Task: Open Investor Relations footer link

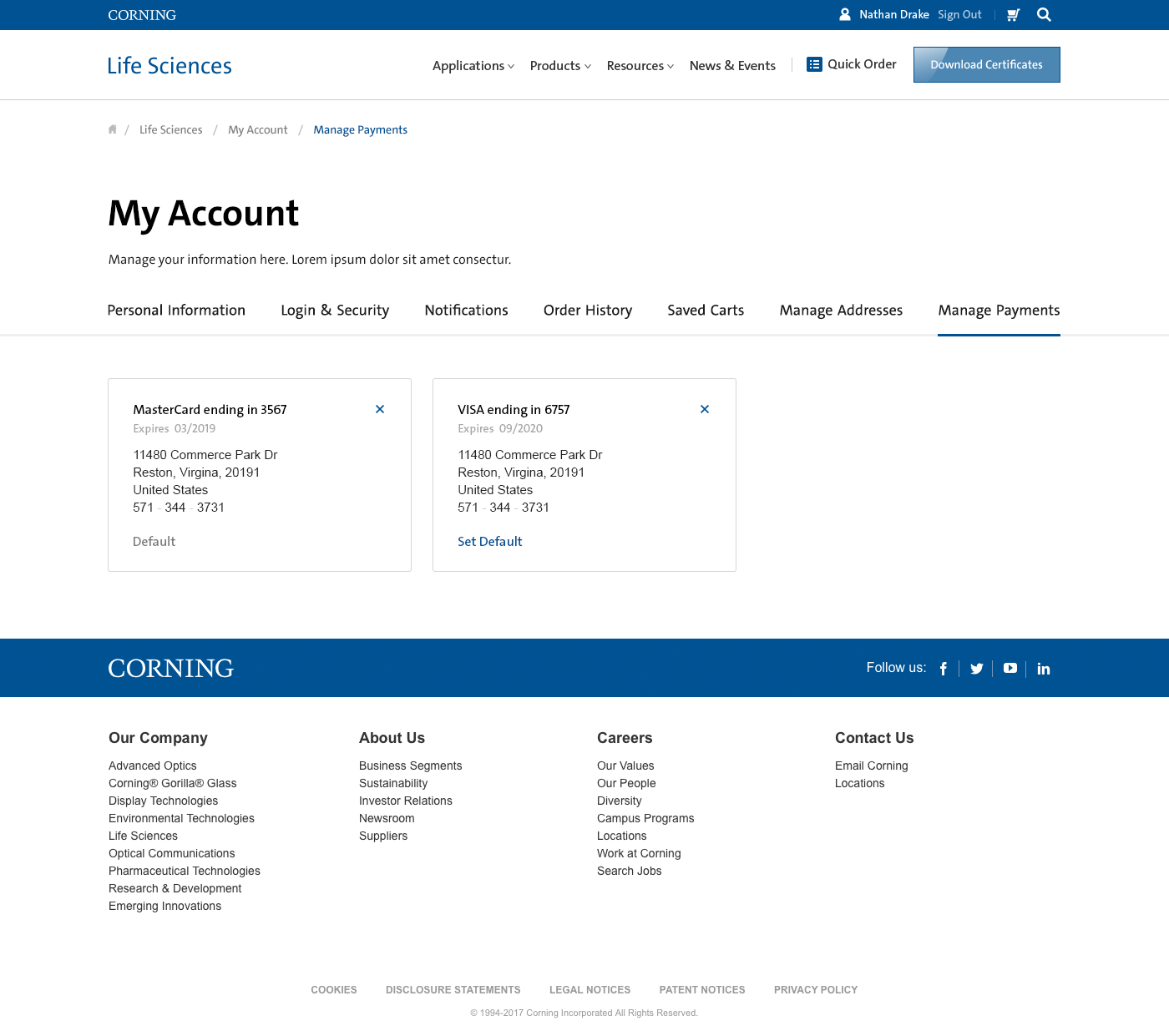Action: (x=406, y=801)
